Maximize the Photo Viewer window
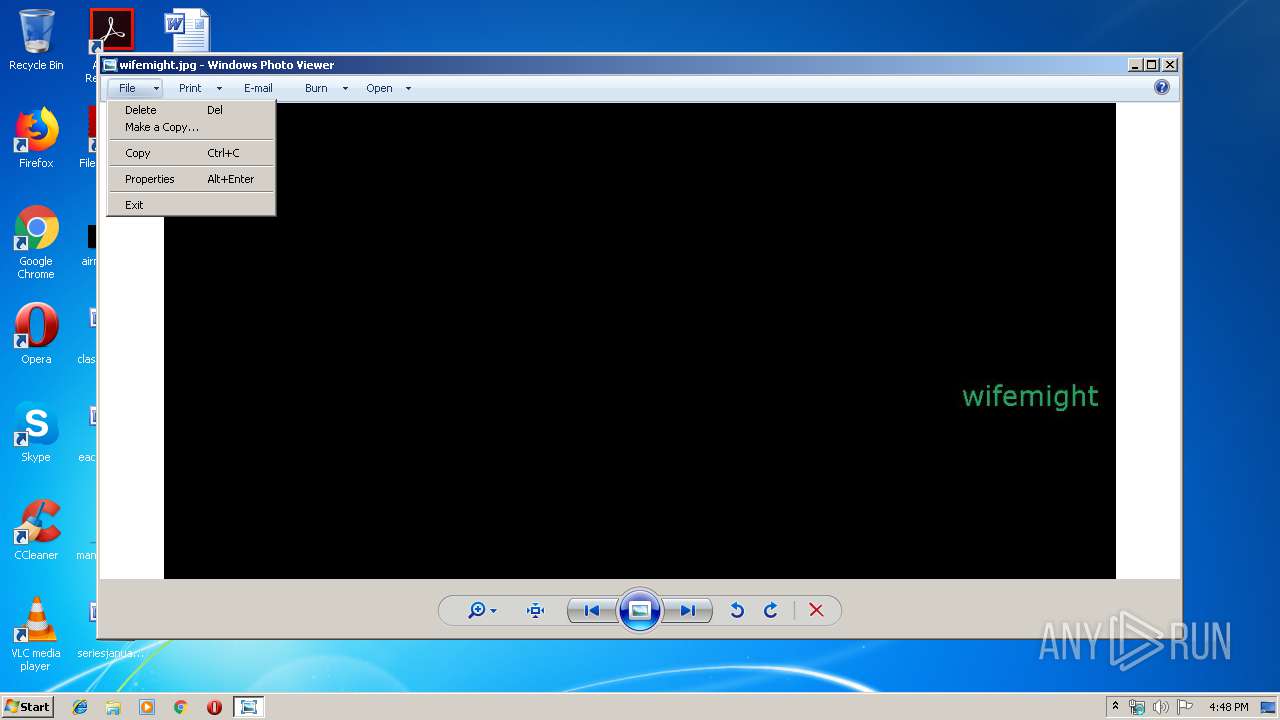 pyautogui.click(x=1151, y=65)
